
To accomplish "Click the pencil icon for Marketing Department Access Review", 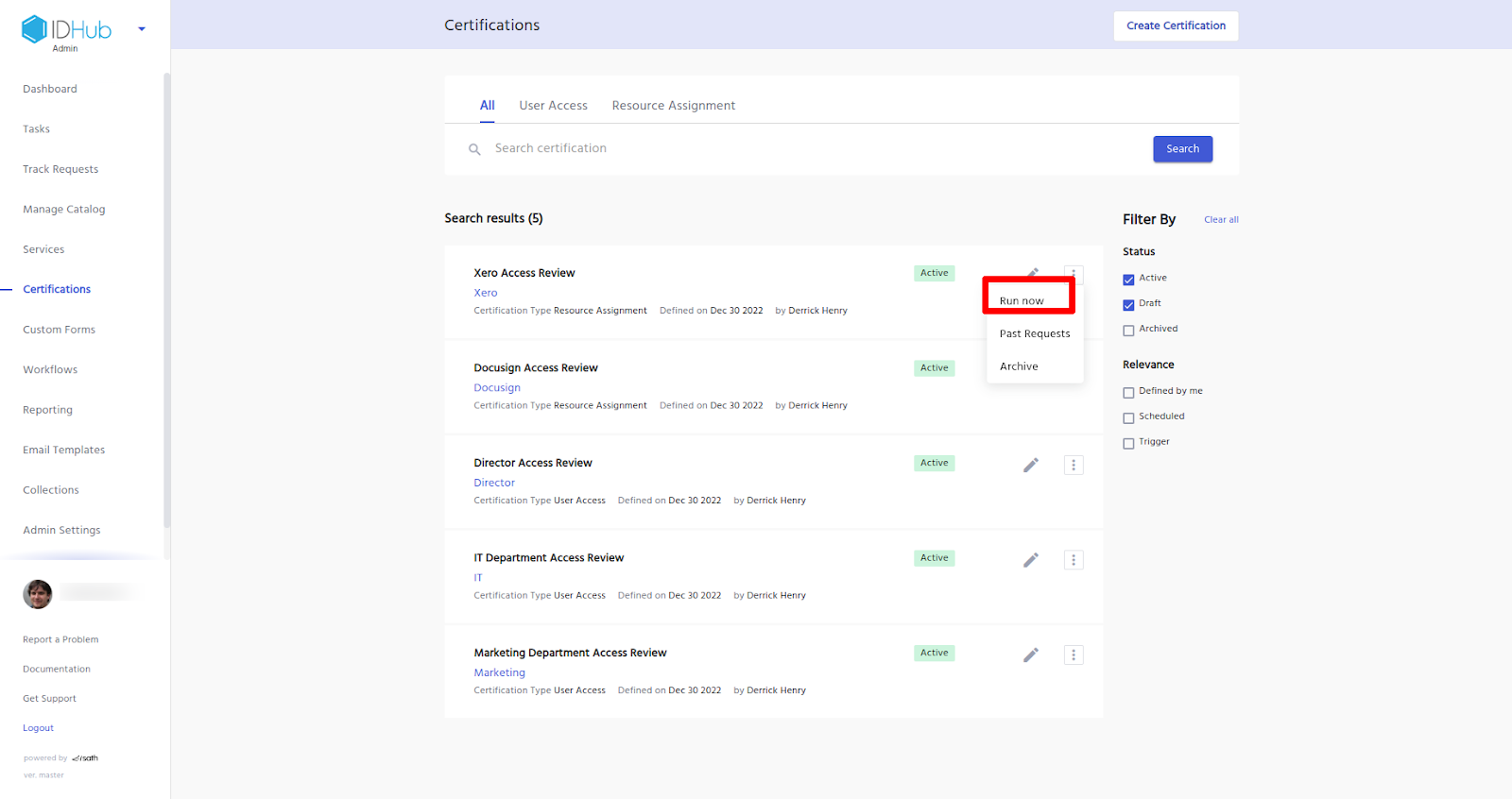I will pyautogui.click(x=1031, y=654).
